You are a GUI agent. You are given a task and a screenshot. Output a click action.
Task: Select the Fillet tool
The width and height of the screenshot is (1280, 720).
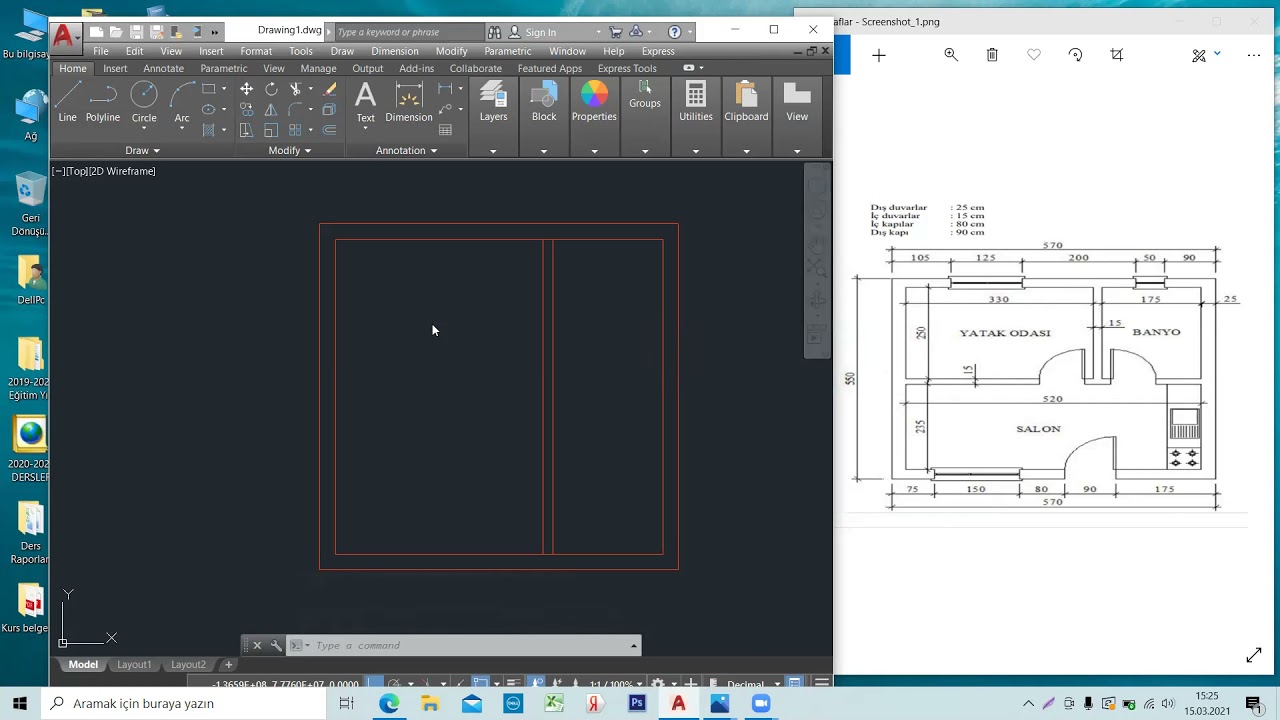(295, 109)
